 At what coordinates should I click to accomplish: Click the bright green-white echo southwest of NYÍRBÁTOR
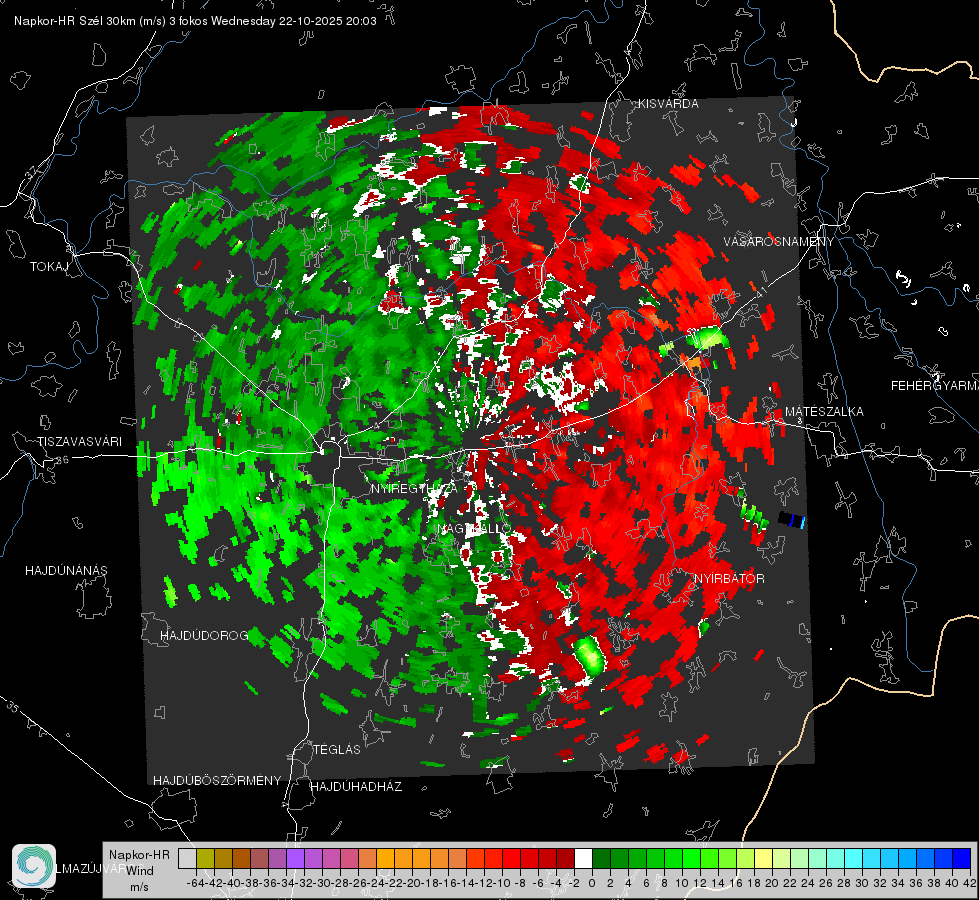tap(589, 655)
